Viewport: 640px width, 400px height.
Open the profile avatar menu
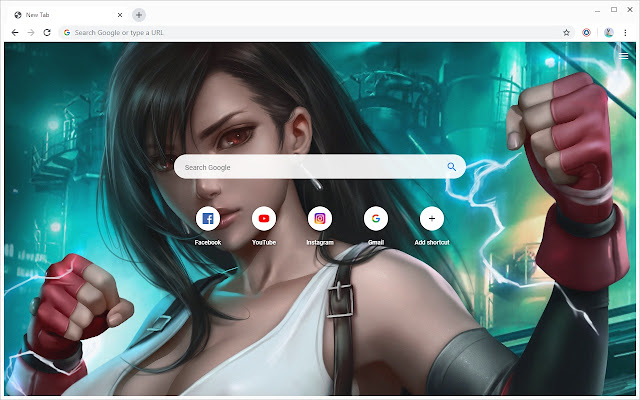click(609, 33)
